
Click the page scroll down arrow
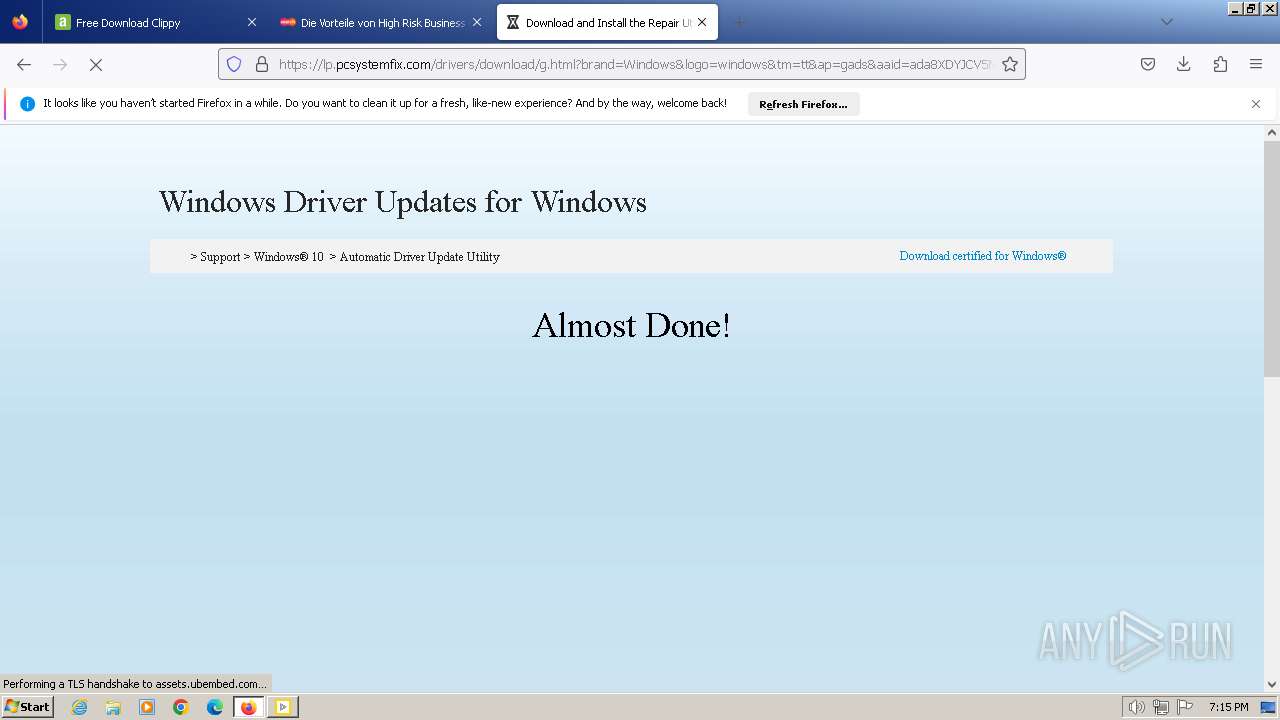pos(1272,684)
